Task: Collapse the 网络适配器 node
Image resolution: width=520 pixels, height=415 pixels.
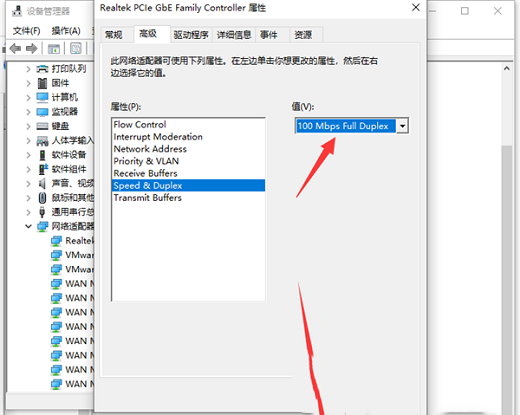Action: click(28, 226)
